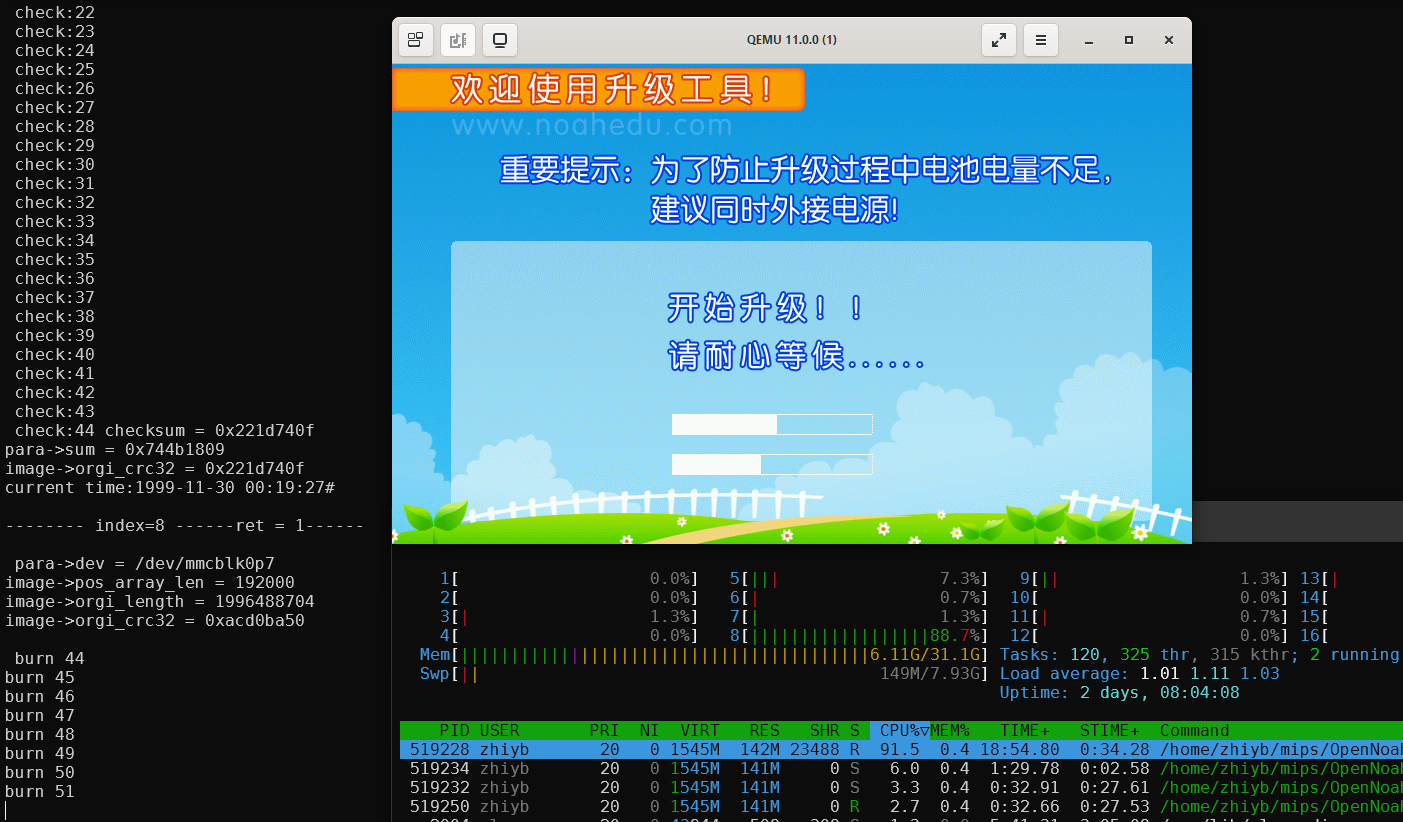The image size is (1403, 822).
Task: Click the QEMU 11.0.0 (1) title text
Action: click(792, 40)
